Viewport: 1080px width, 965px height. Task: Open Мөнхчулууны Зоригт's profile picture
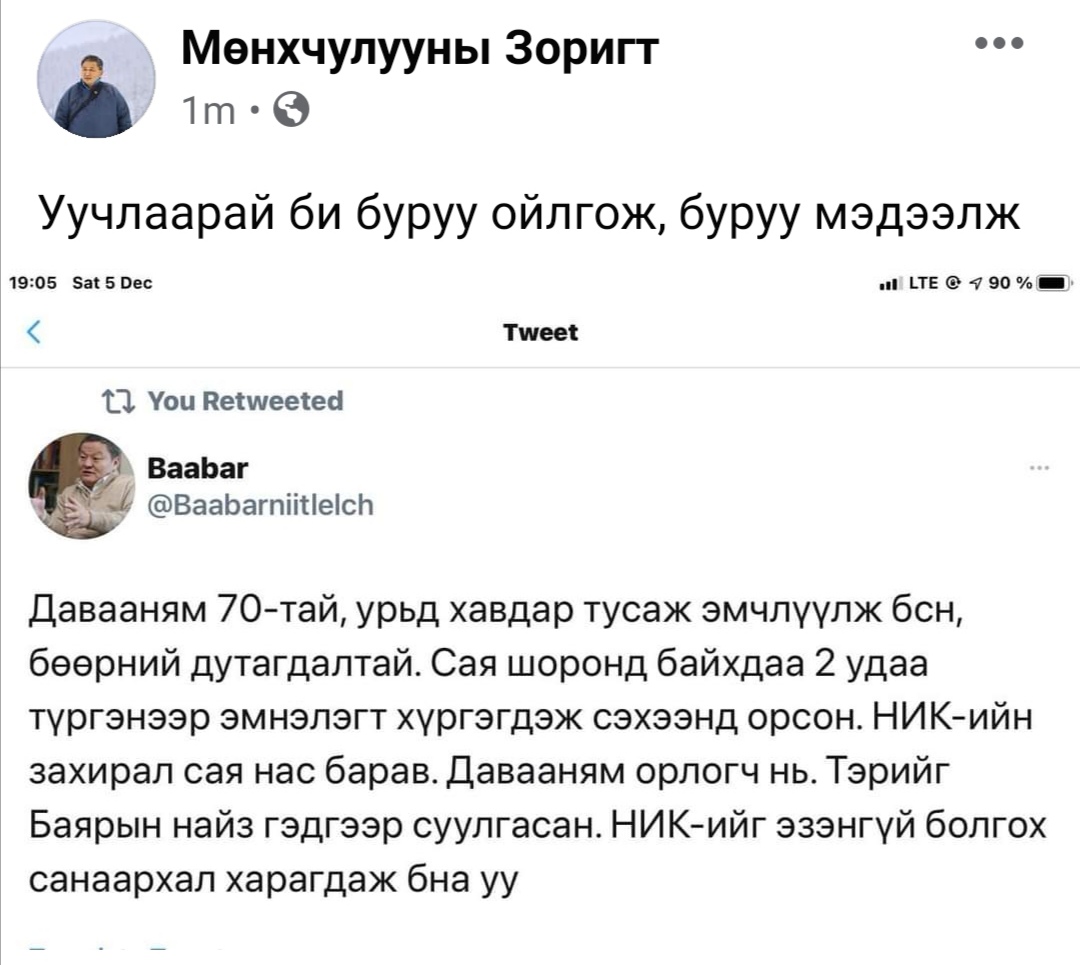(x=95, y=80)
